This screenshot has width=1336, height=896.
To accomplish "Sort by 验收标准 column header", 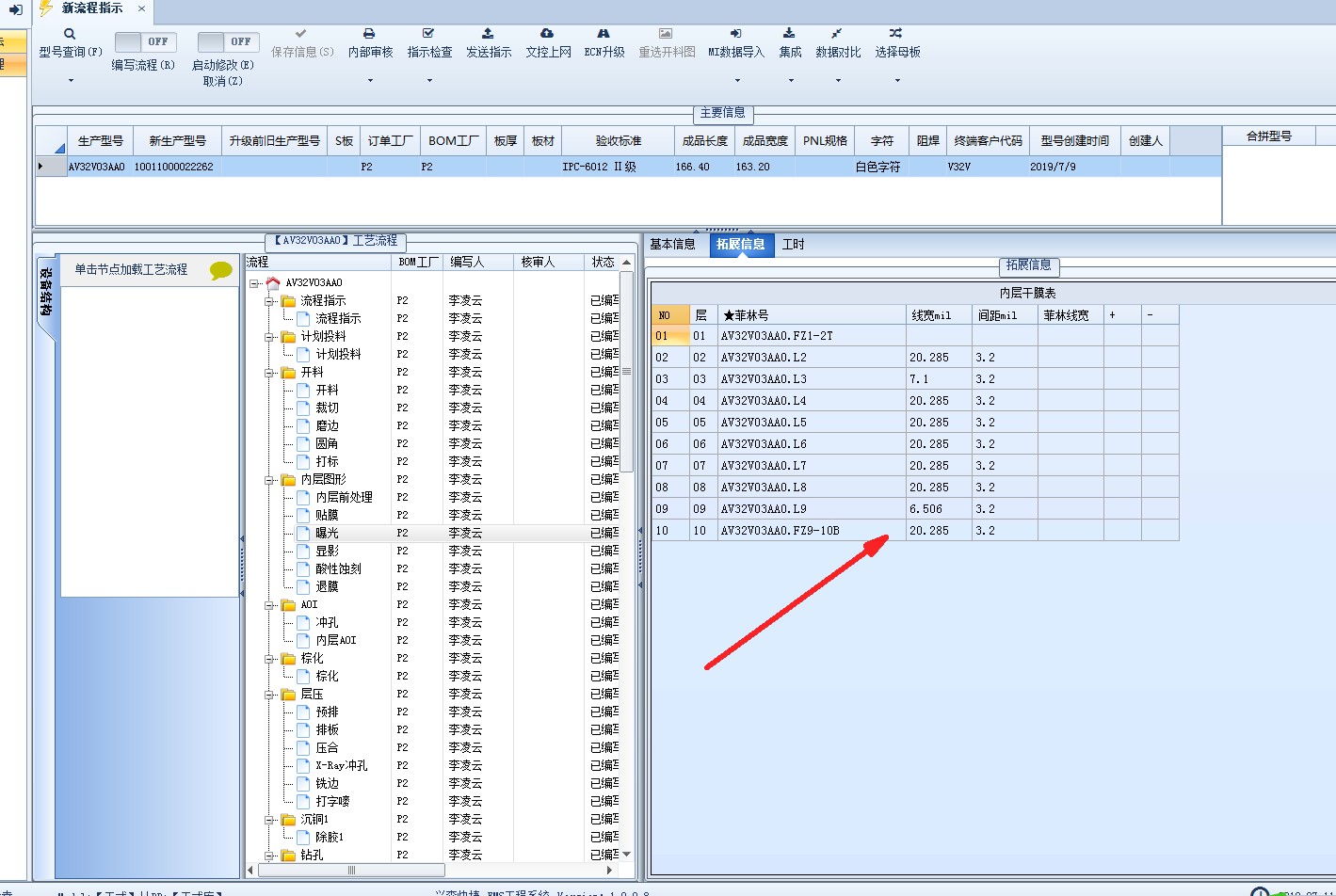I will coord(619,141).
